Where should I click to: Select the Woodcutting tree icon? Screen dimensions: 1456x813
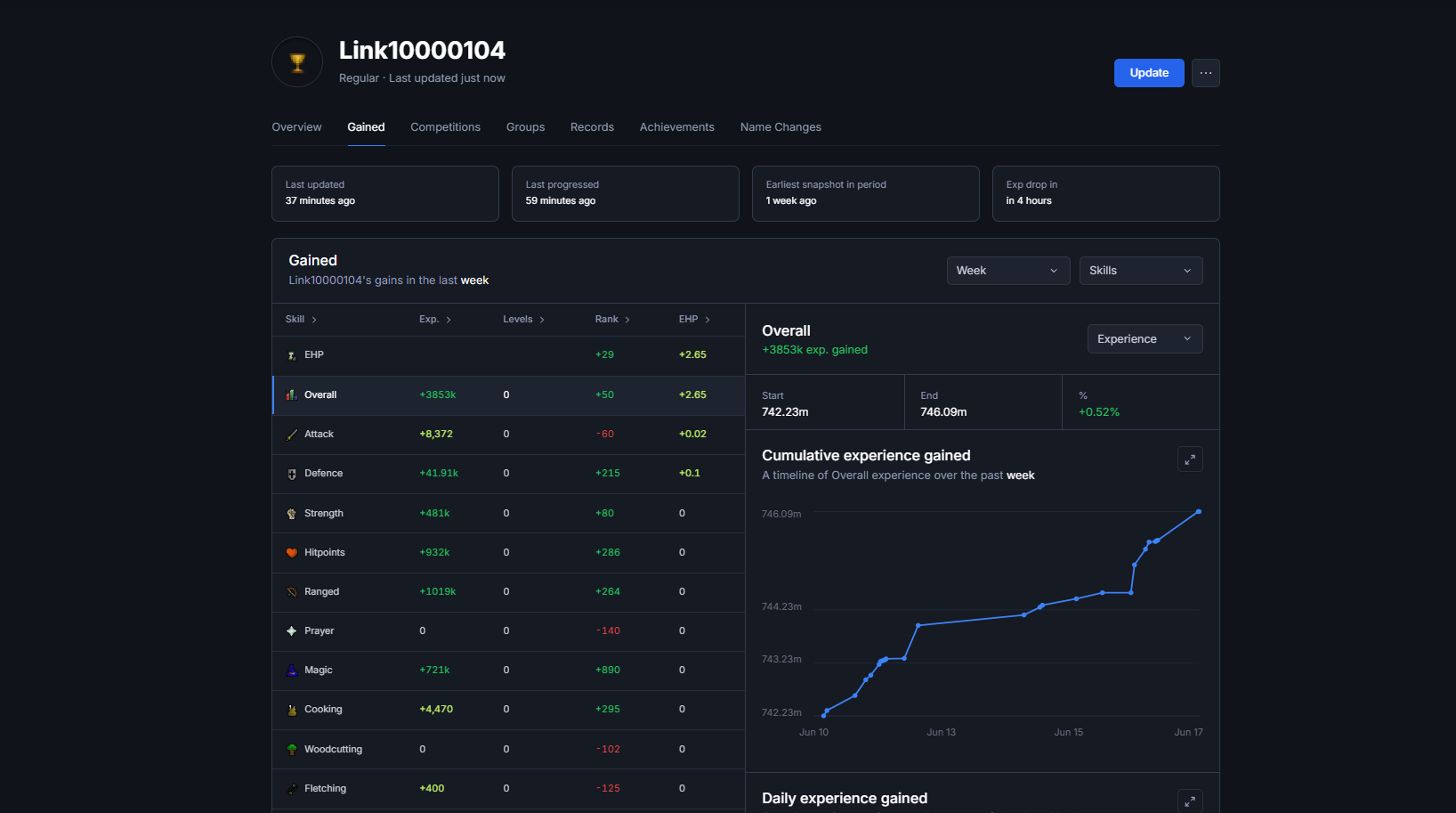click(292, 750)
